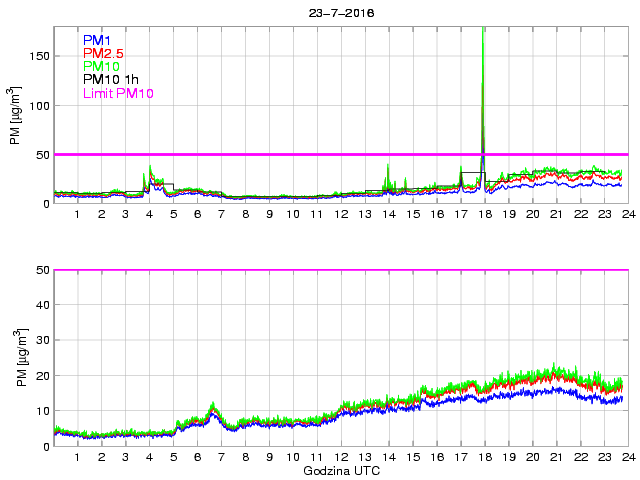
Task: Click the magenta limit line in lower chart
Action: click(x=341, y=269)
